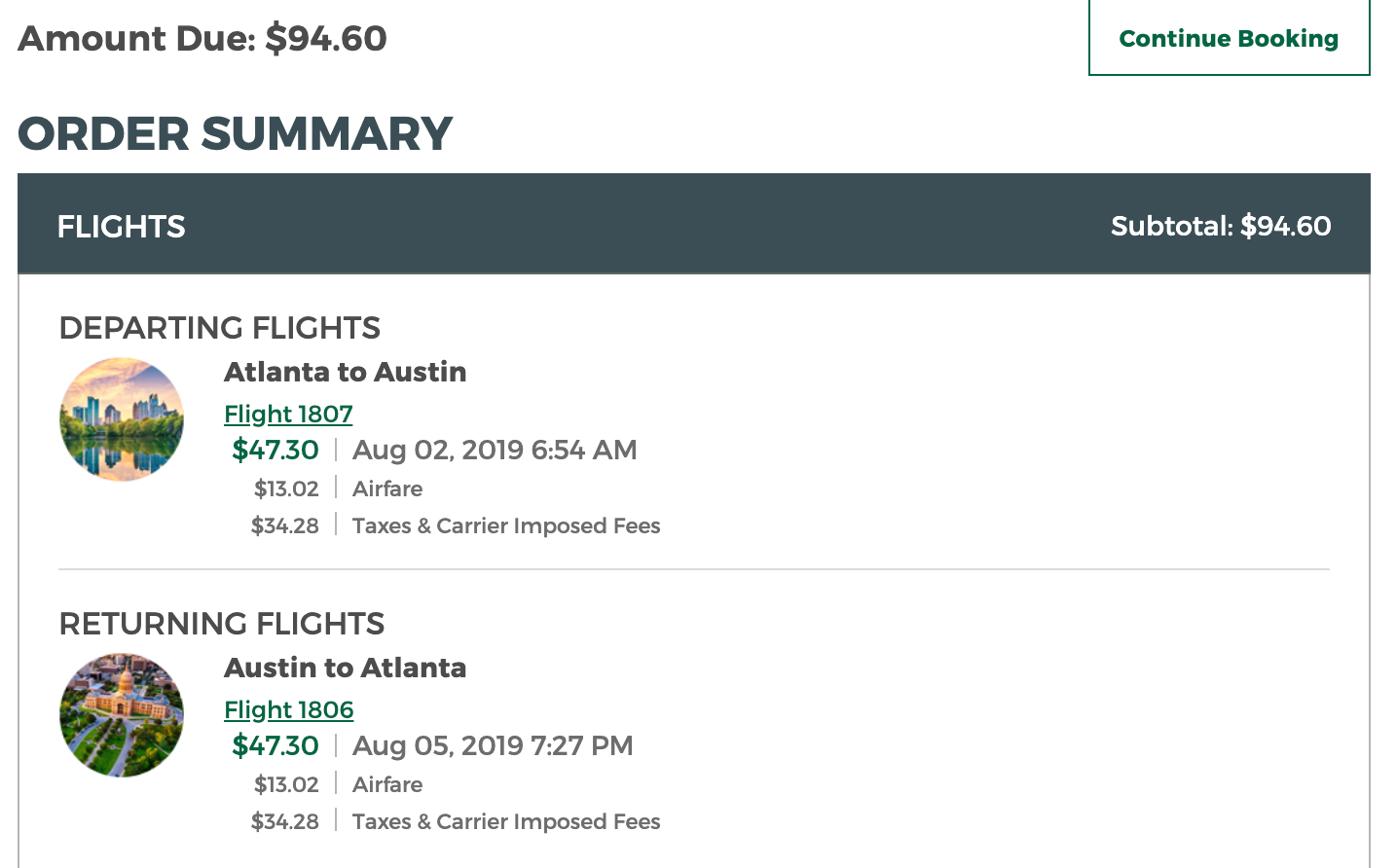Click the Subtotal $94.60 amount

tap(1220, 226)
